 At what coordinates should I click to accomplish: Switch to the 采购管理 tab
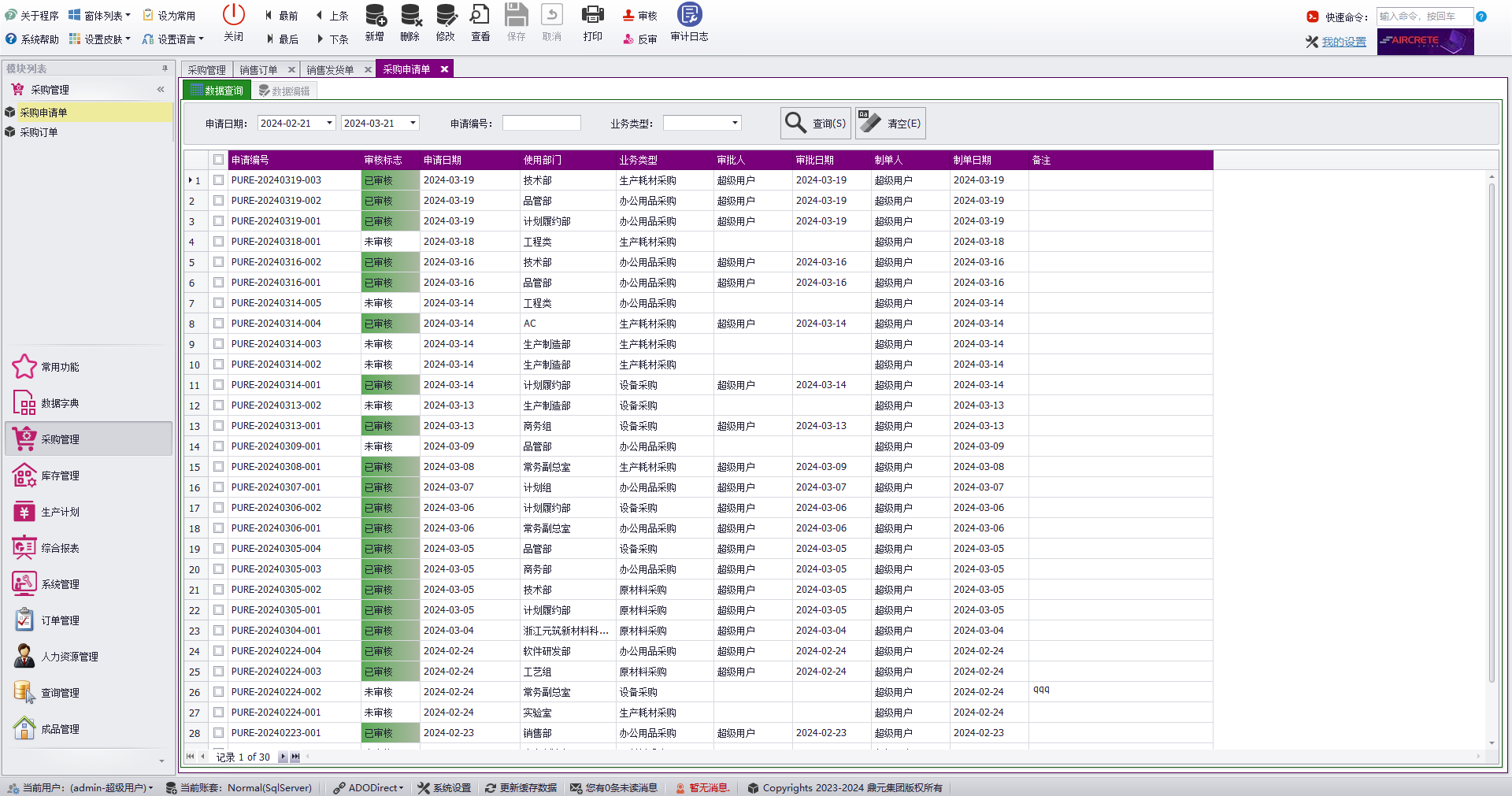click(206, 70)
